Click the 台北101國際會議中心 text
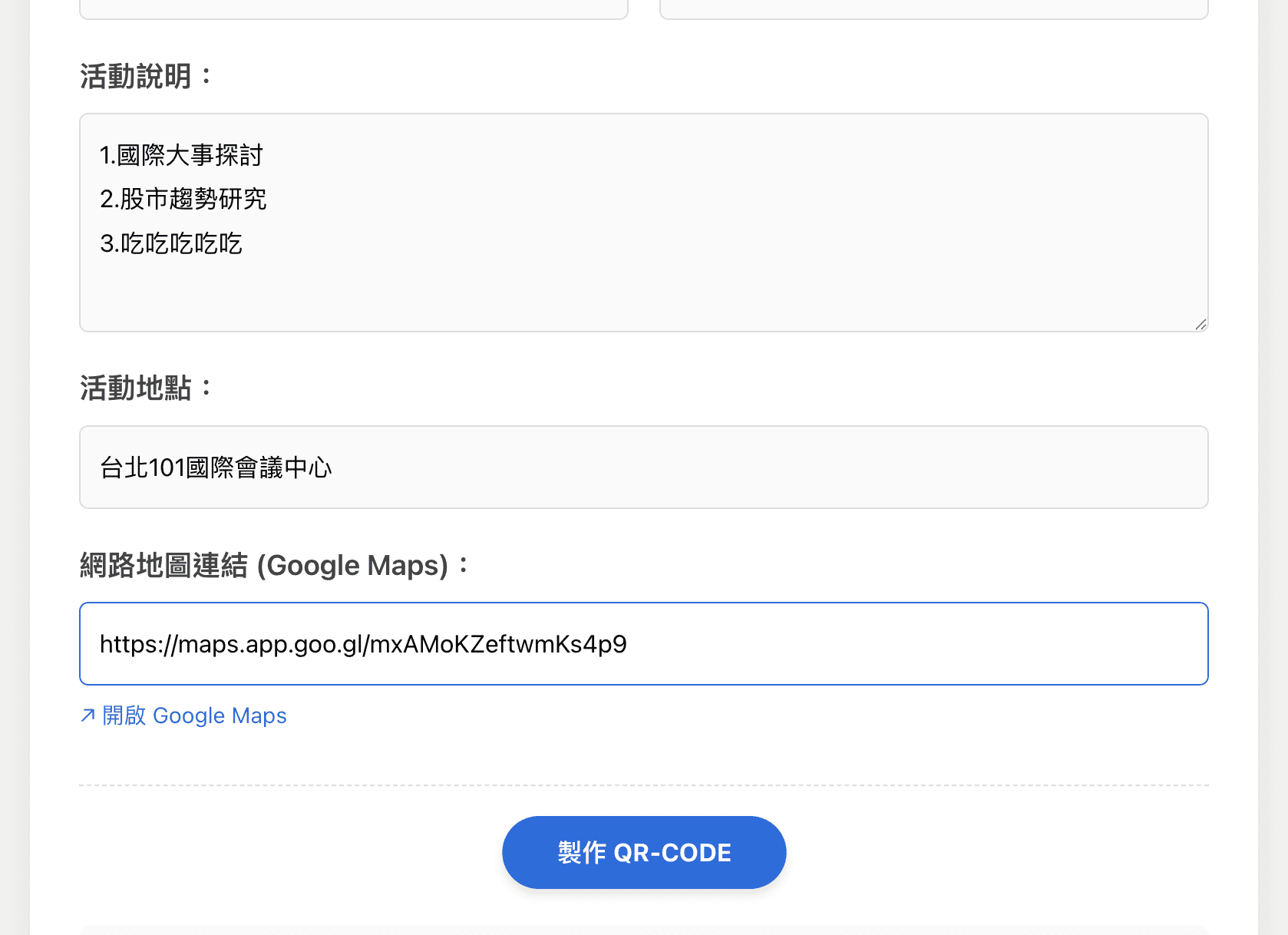Screen dimensions: 1288x935 coord(216,467)
